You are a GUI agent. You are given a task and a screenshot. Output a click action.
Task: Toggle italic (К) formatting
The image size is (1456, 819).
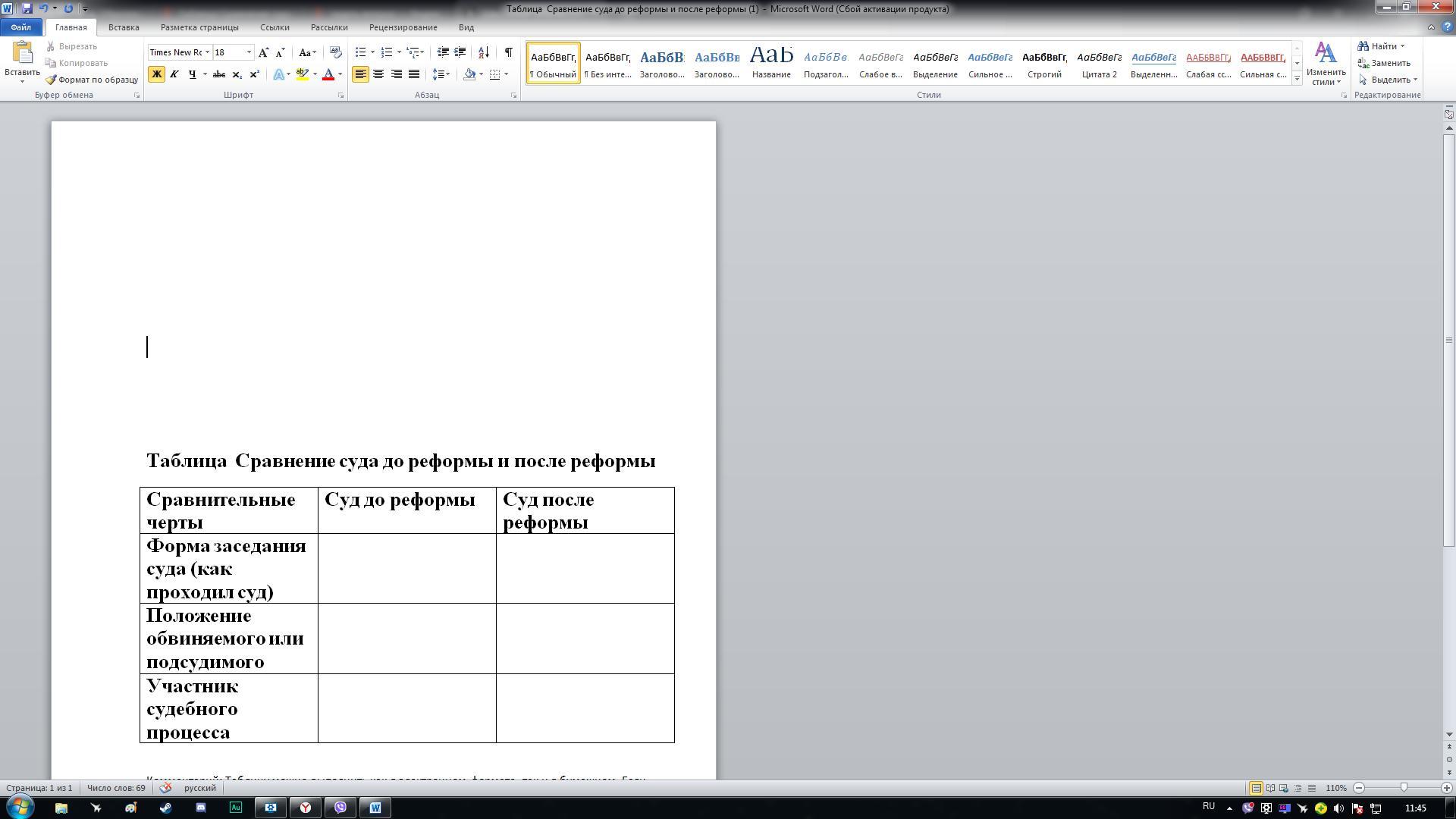(174, 74)
